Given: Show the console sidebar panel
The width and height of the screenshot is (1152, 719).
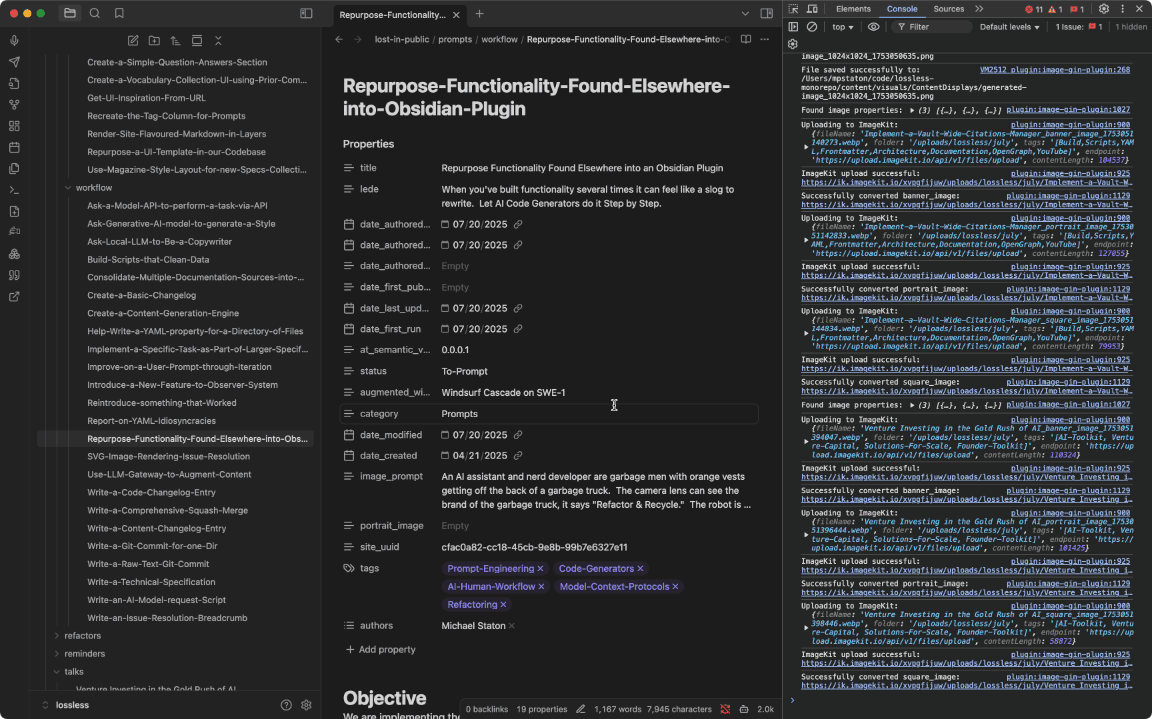Looking at the screenshot, I should coord(793,26).
